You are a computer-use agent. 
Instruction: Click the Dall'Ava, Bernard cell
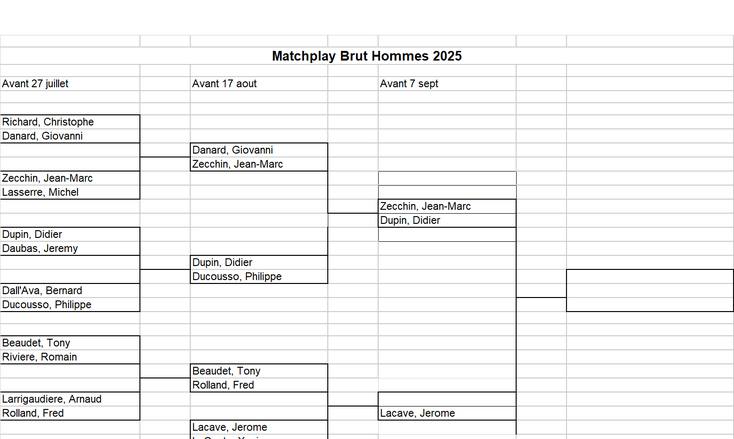click(x=43, y=290)
